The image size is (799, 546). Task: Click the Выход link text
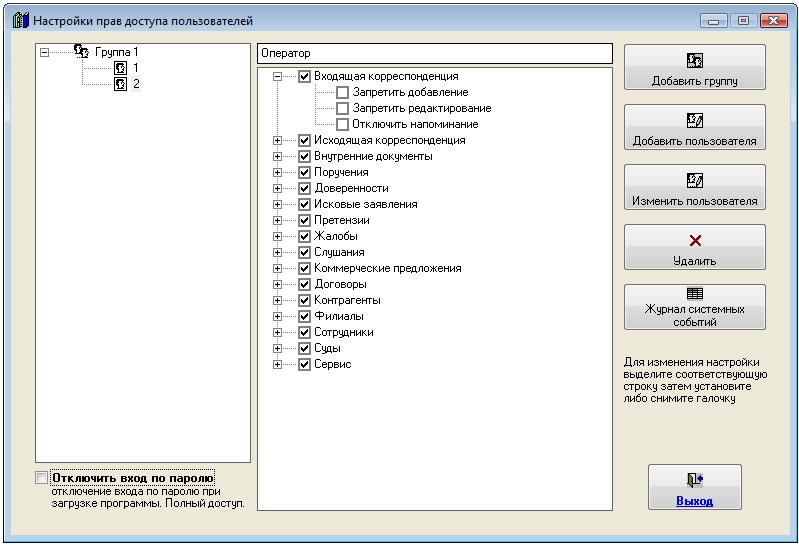click(x=695, y=501)
